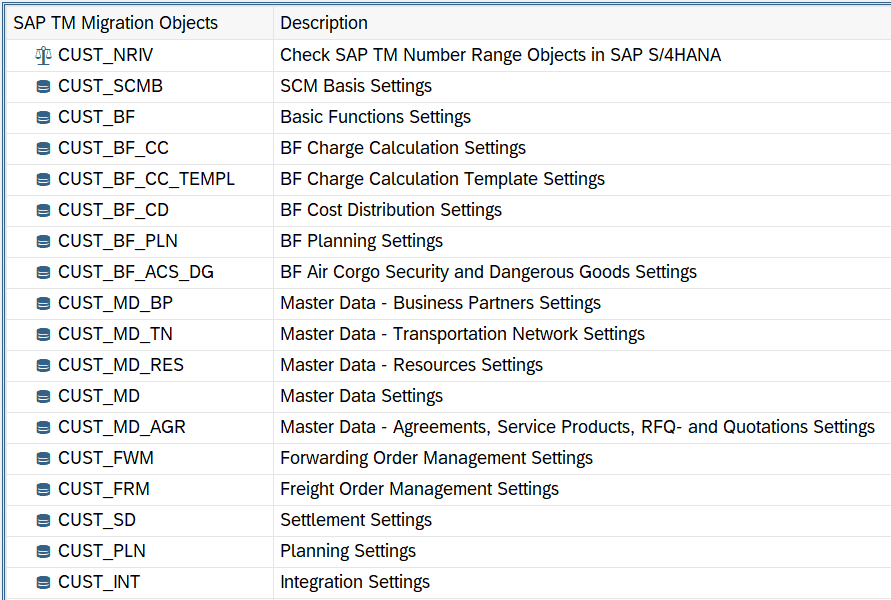Viewport: 891px width, 600px height.
Task: Click 'Freight Order Management Settings' description
Action: click(x=419, y=489)
